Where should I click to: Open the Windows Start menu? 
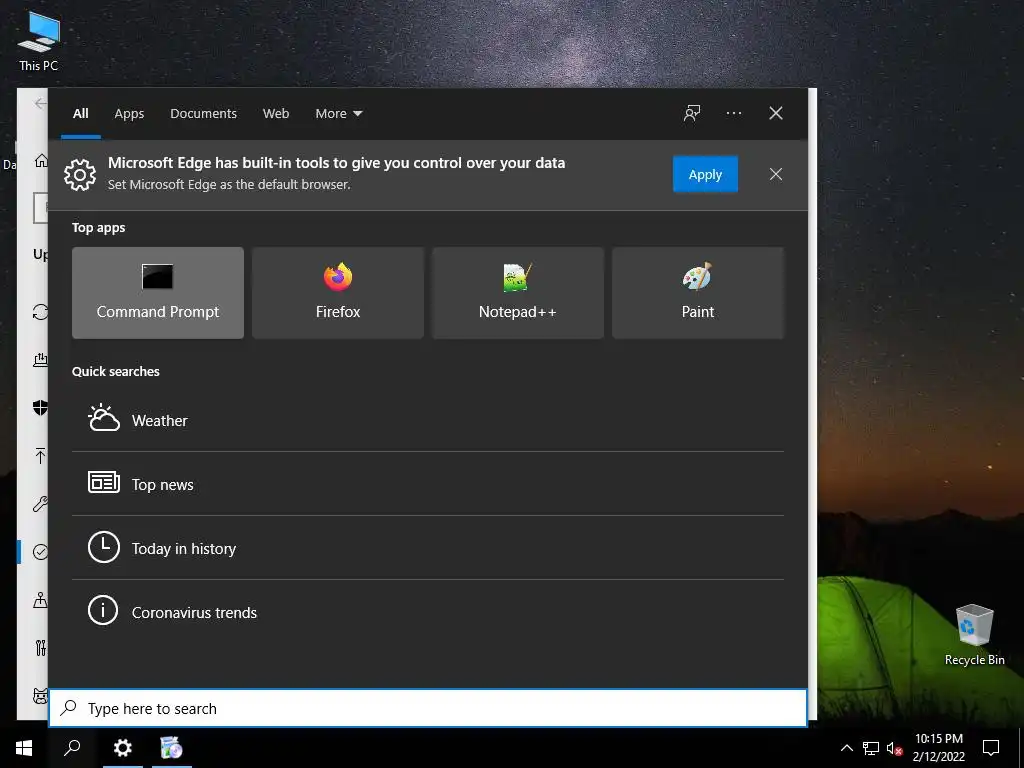tap(24, 748)
